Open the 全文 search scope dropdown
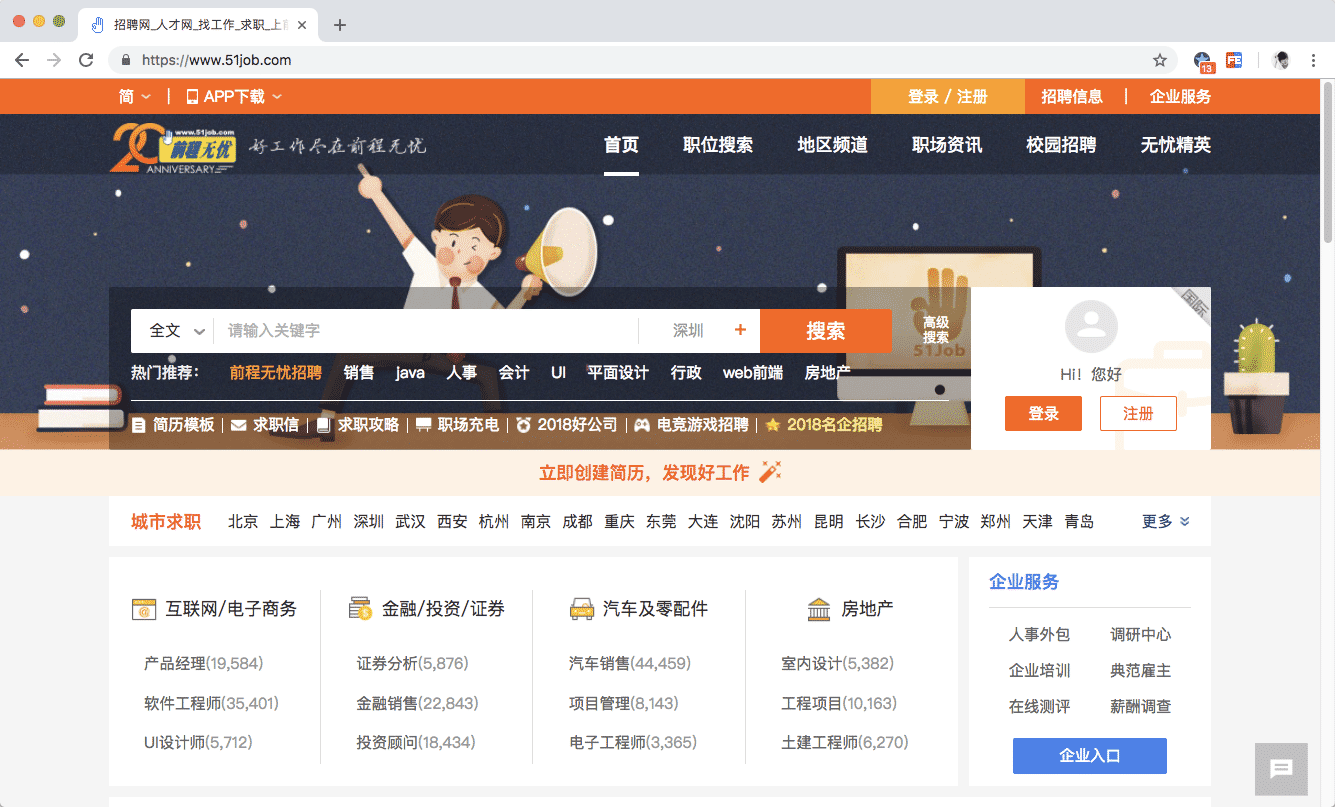Viewport: 1335px width, 807px height. pyautogui.click(x=178, y=330)
